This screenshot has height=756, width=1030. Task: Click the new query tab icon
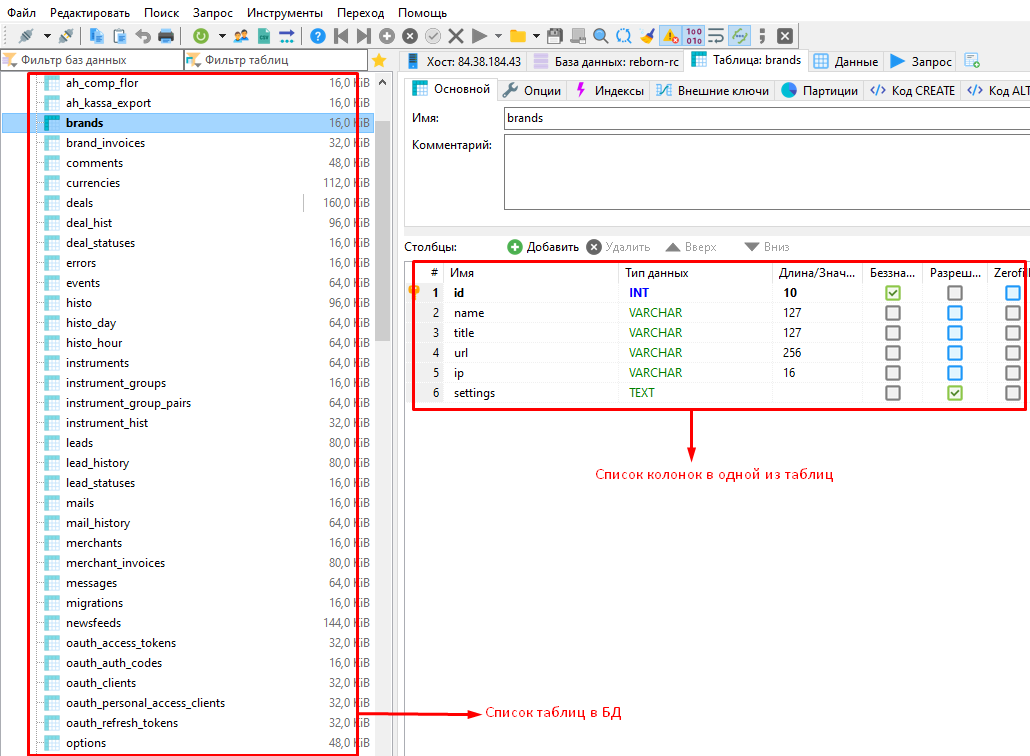(x=972, y=61)
